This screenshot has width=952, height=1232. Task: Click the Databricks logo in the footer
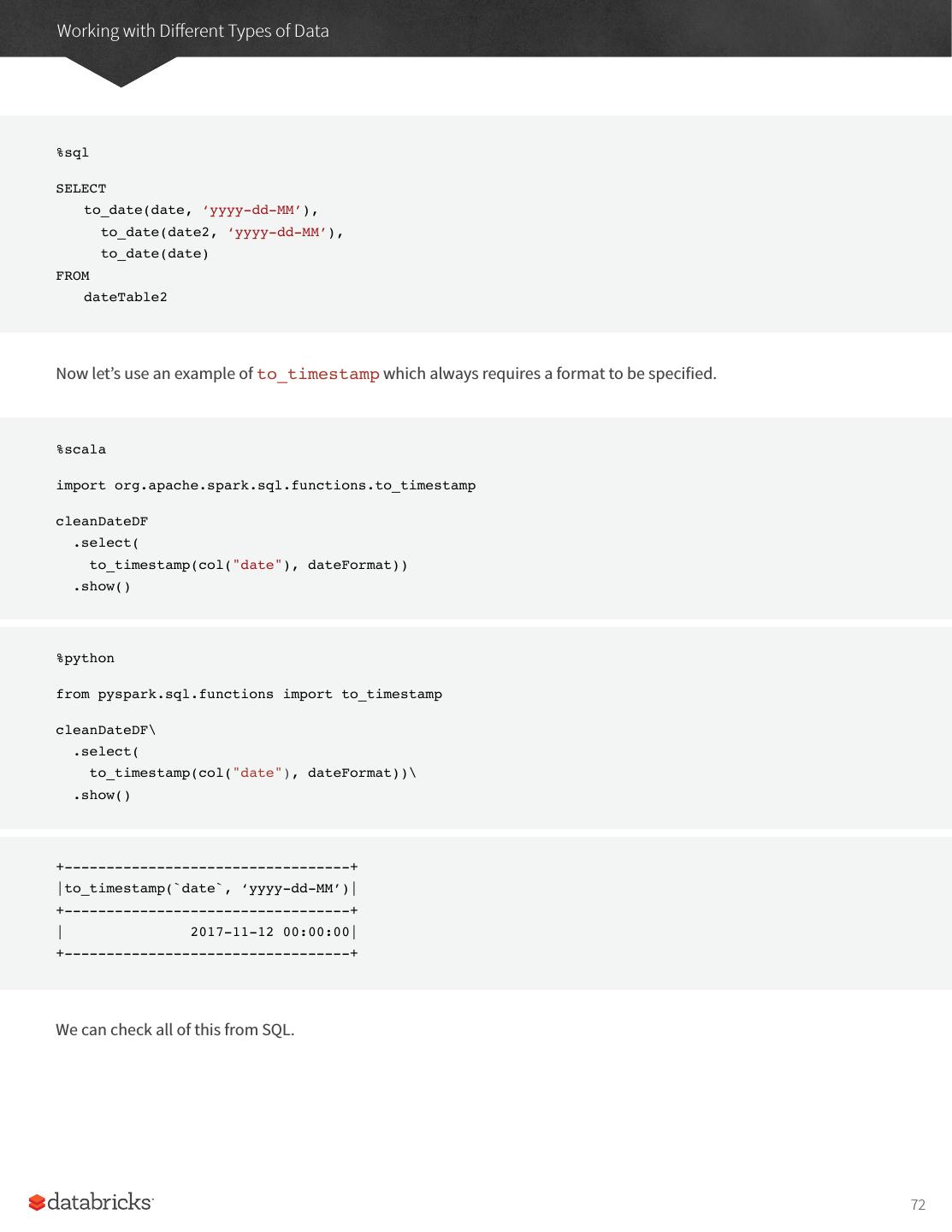[x=92, y=1202]
